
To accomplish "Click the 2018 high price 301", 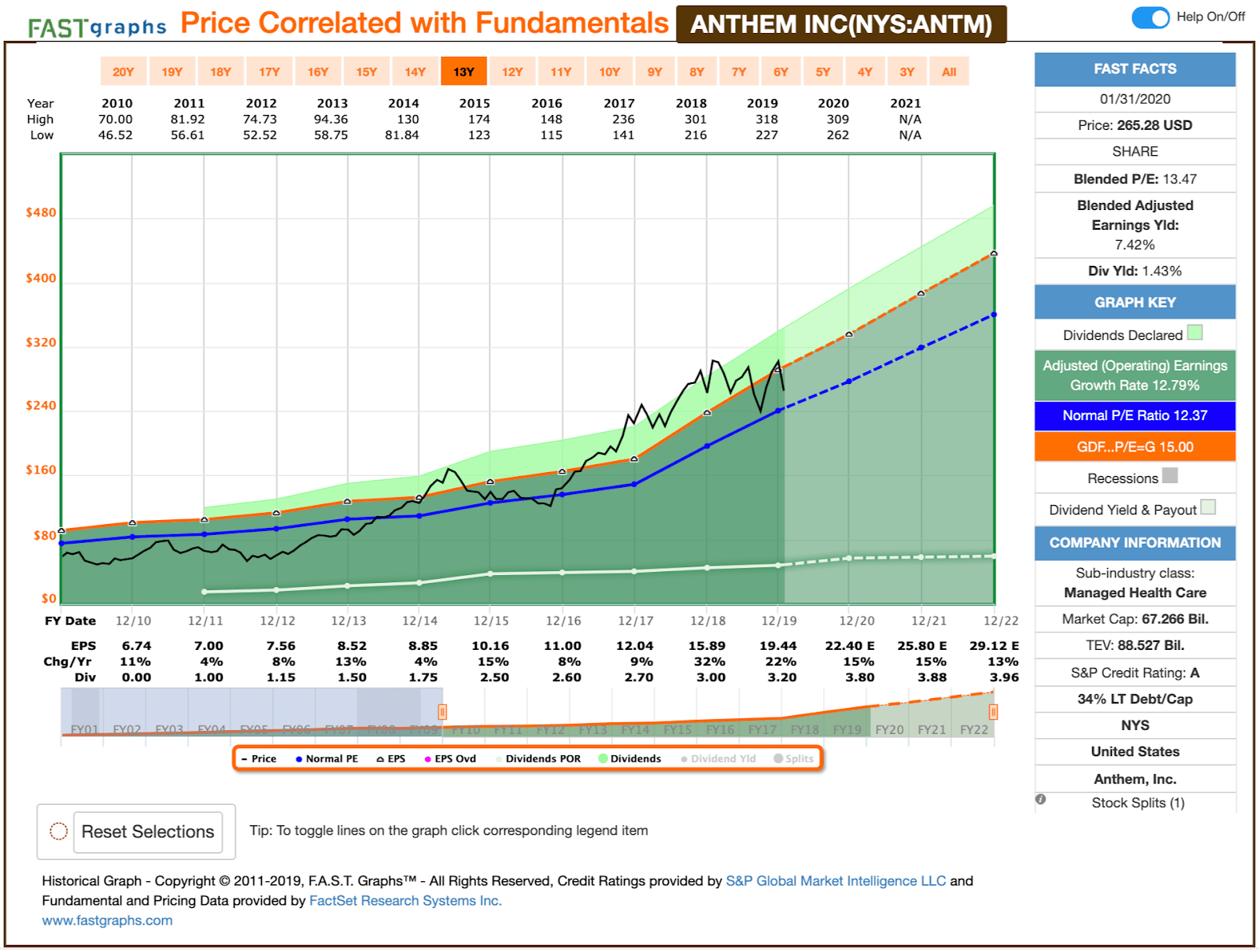I will (696, 119).
